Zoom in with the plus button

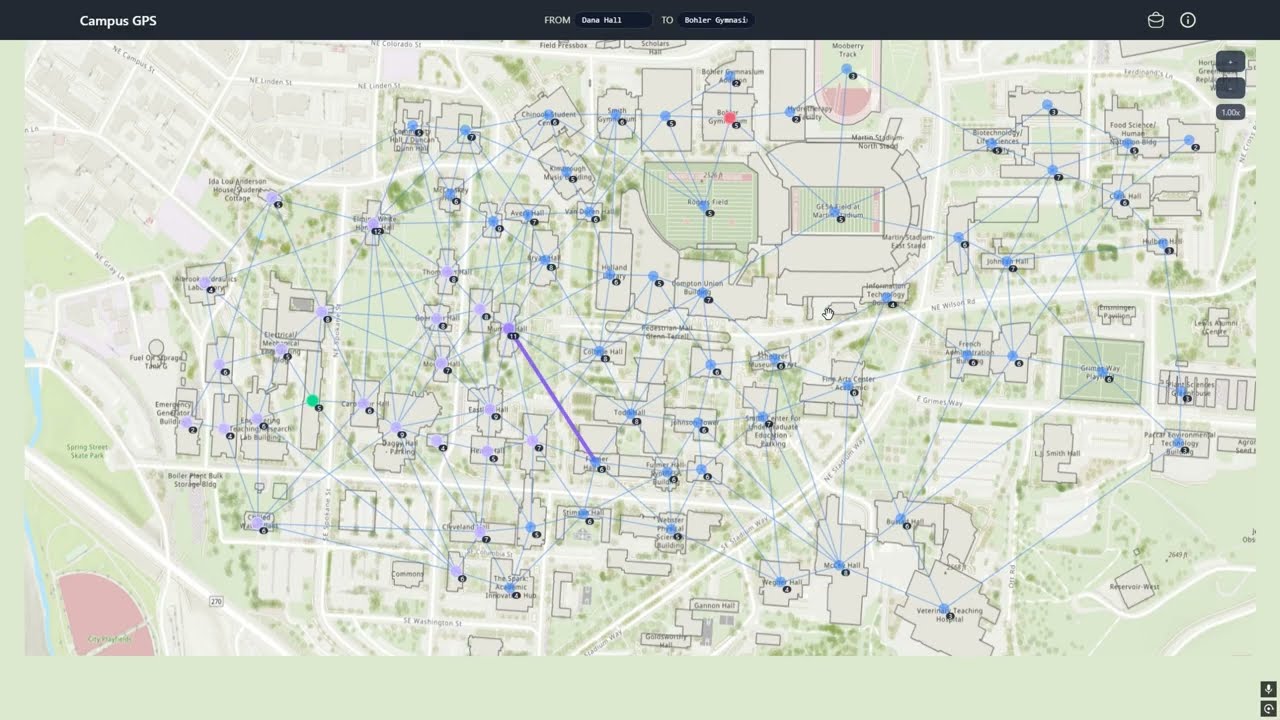coord(1230,62)
